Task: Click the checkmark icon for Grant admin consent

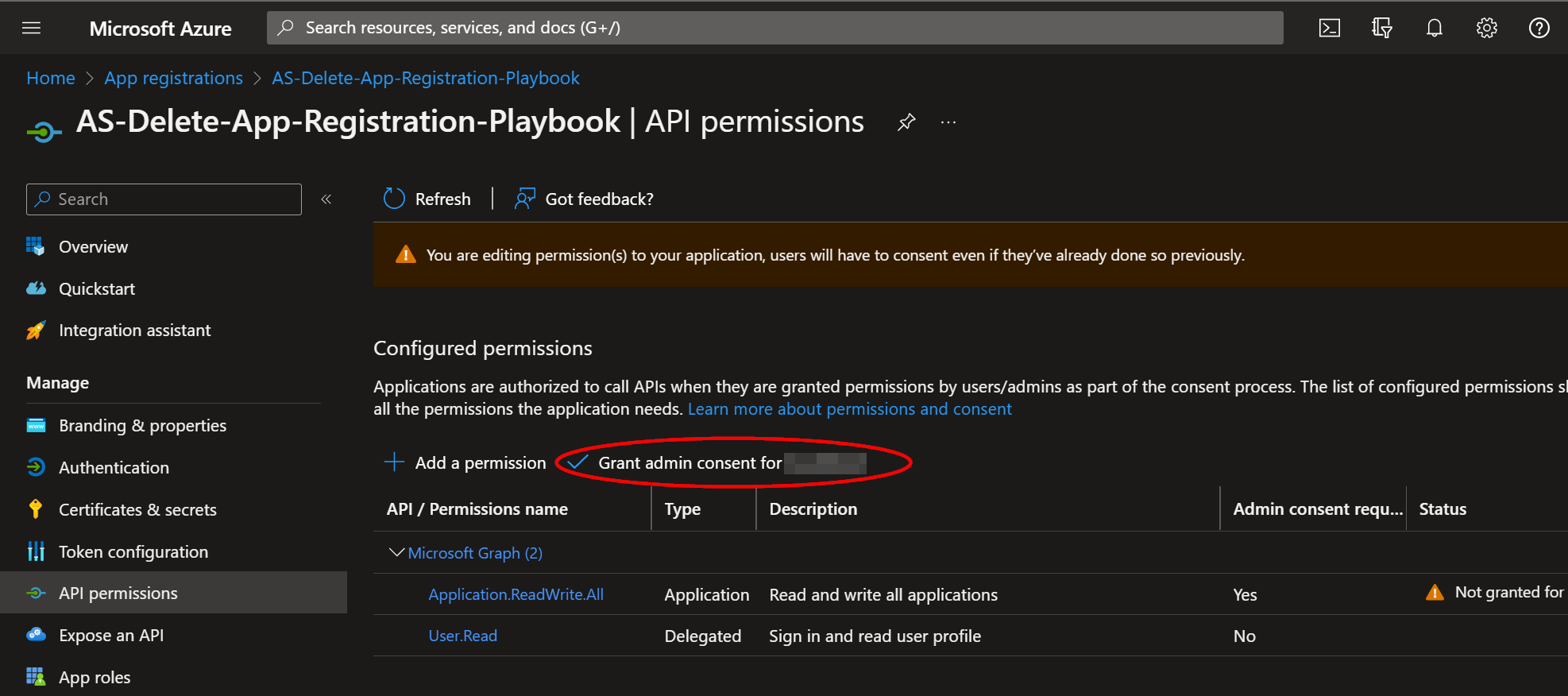Action: pyautogui.click(x=577, y=462)
